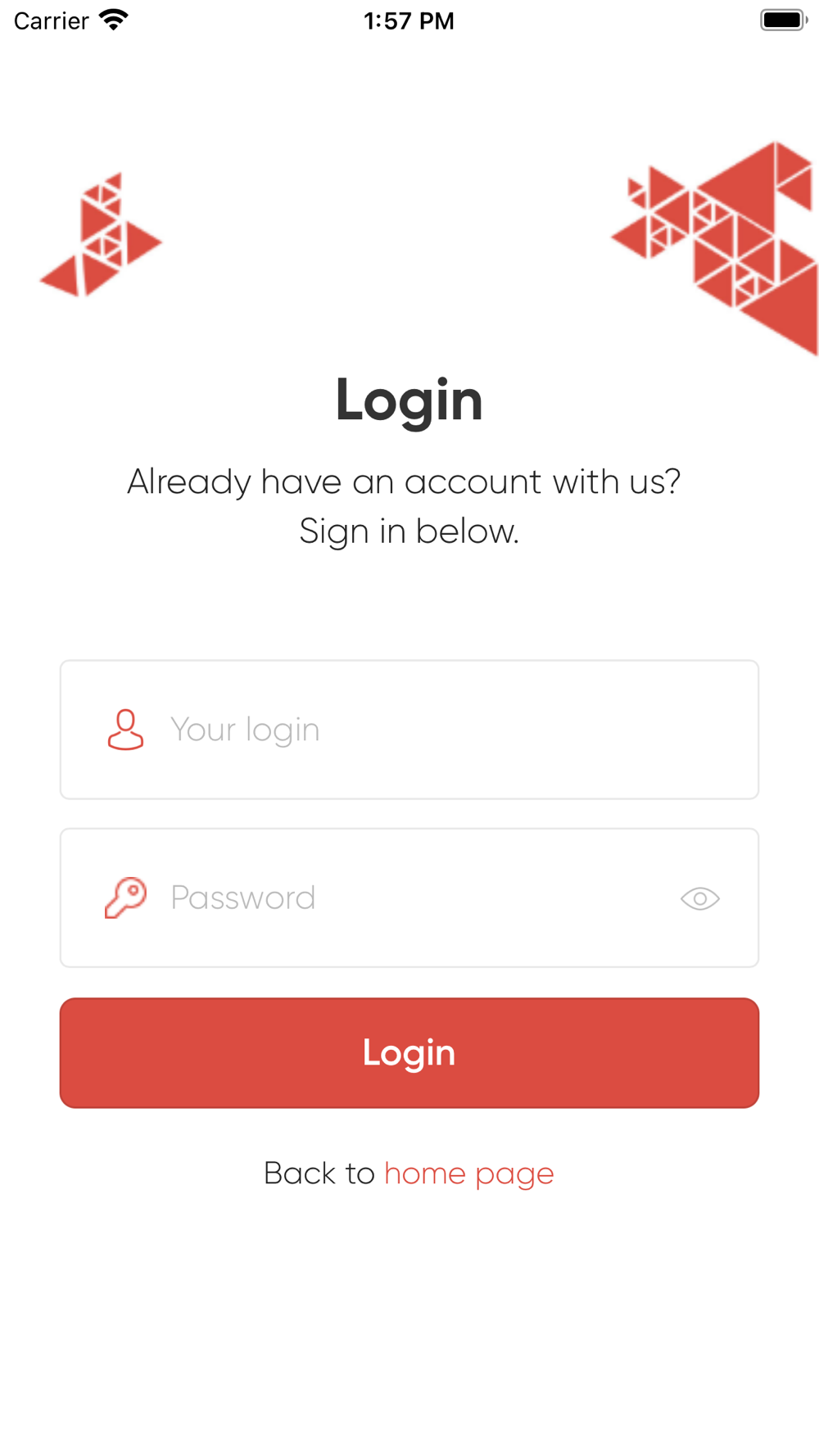This screenshot has width=819, height=1456.
Task: Tap the 1:57 PM clock
Action: 409,20
